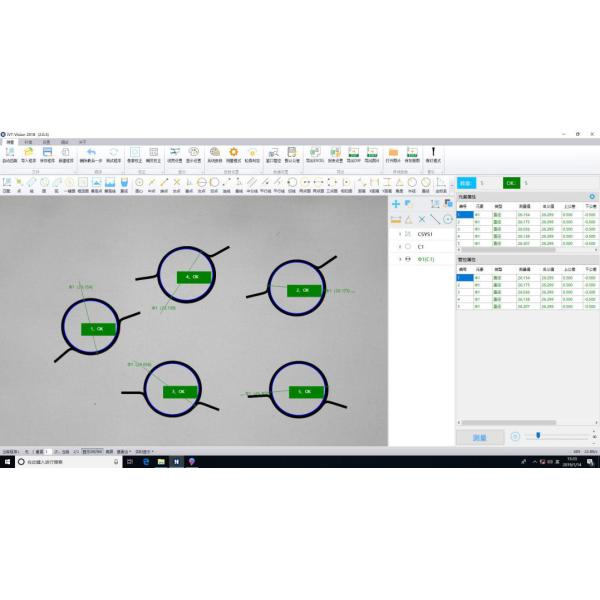Click the export to Excel icon

point(313,151)
